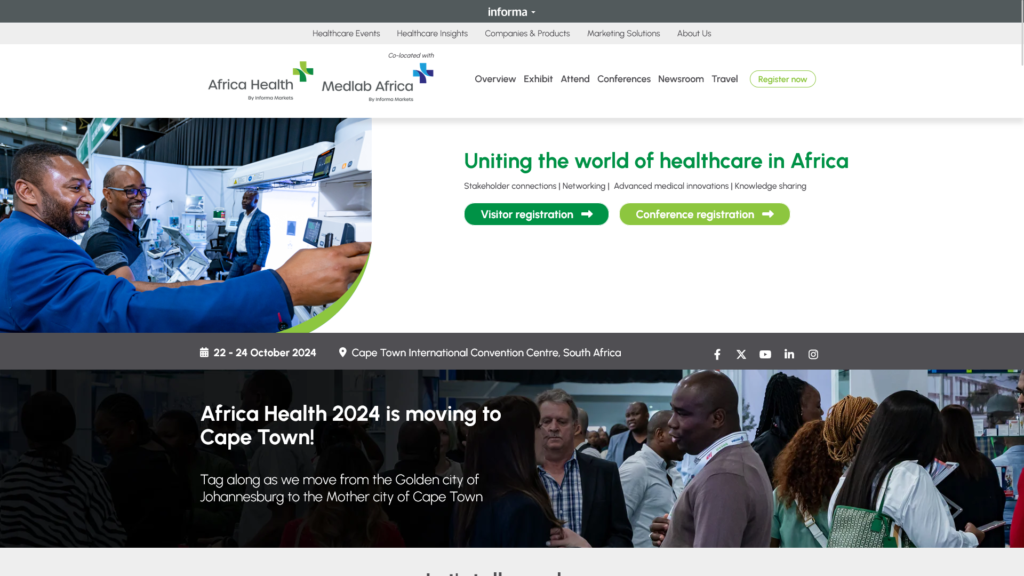Image resolution: width=1024 pixels, height=576 pixels.
Task: Go to Newsroom nav item
Action: pyautogui.click(x=681, y=79)
